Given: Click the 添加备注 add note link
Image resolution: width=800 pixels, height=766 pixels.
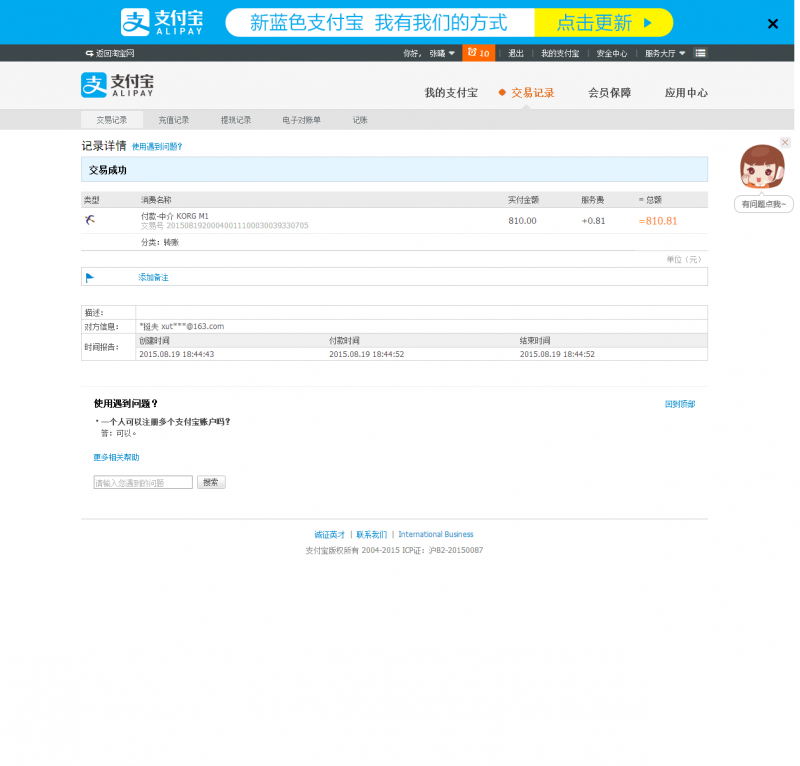Looking at the screenshot, I should [153, 277].
